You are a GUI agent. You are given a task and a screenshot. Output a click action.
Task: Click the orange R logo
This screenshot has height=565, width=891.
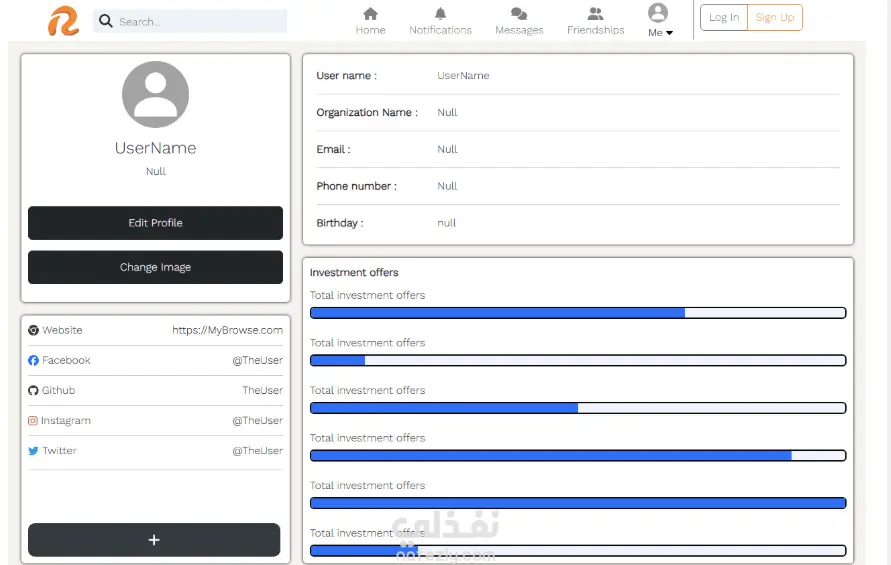(x=63, y=21)
